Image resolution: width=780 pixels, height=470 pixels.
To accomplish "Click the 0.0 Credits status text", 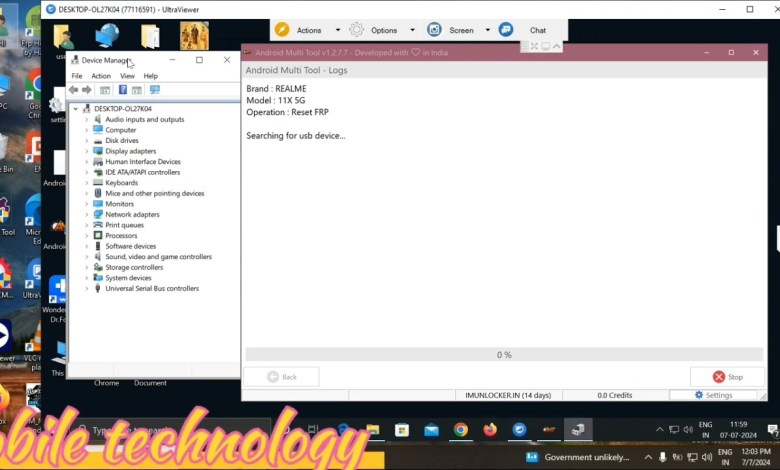I will pyautogui.click(x=614, y=395).
